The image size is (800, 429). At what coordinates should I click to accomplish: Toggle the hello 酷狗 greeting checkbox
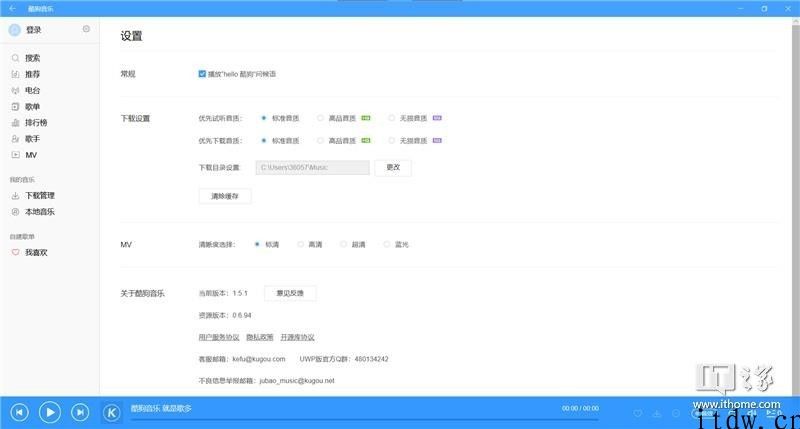(202, 74)
